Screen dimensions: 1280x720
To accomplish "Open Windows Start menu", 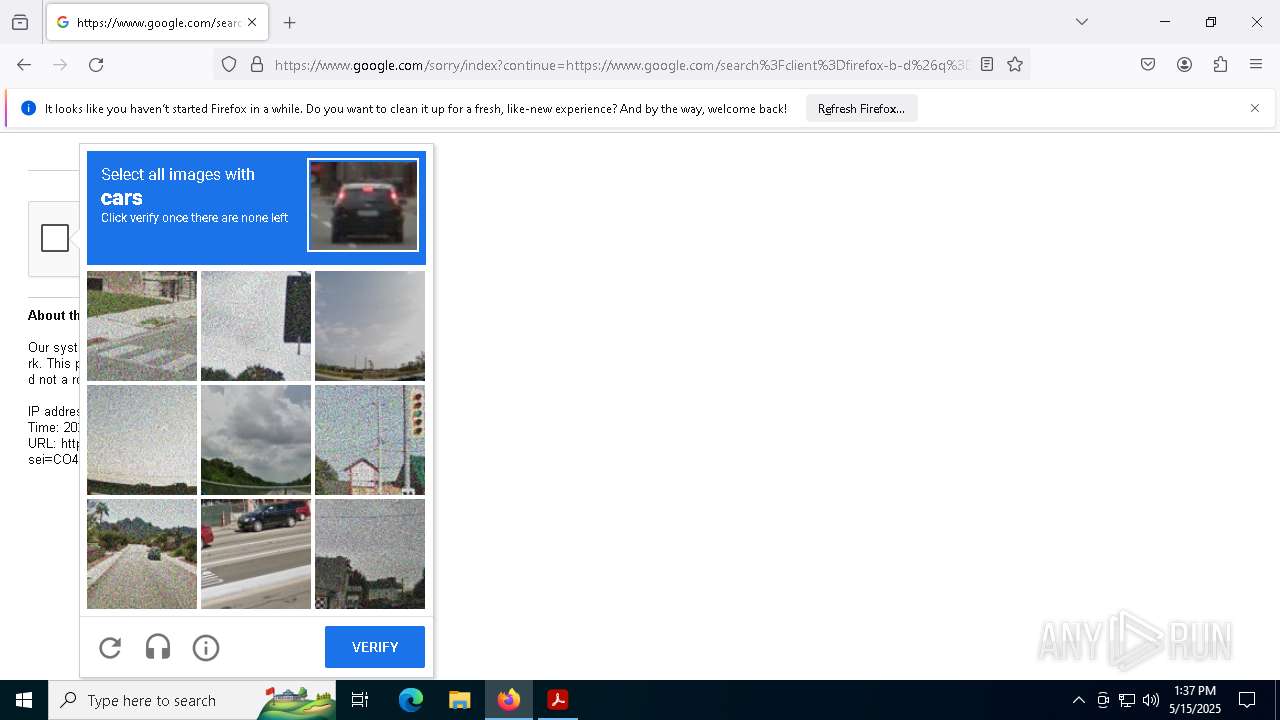I will [x=24, y=700].
